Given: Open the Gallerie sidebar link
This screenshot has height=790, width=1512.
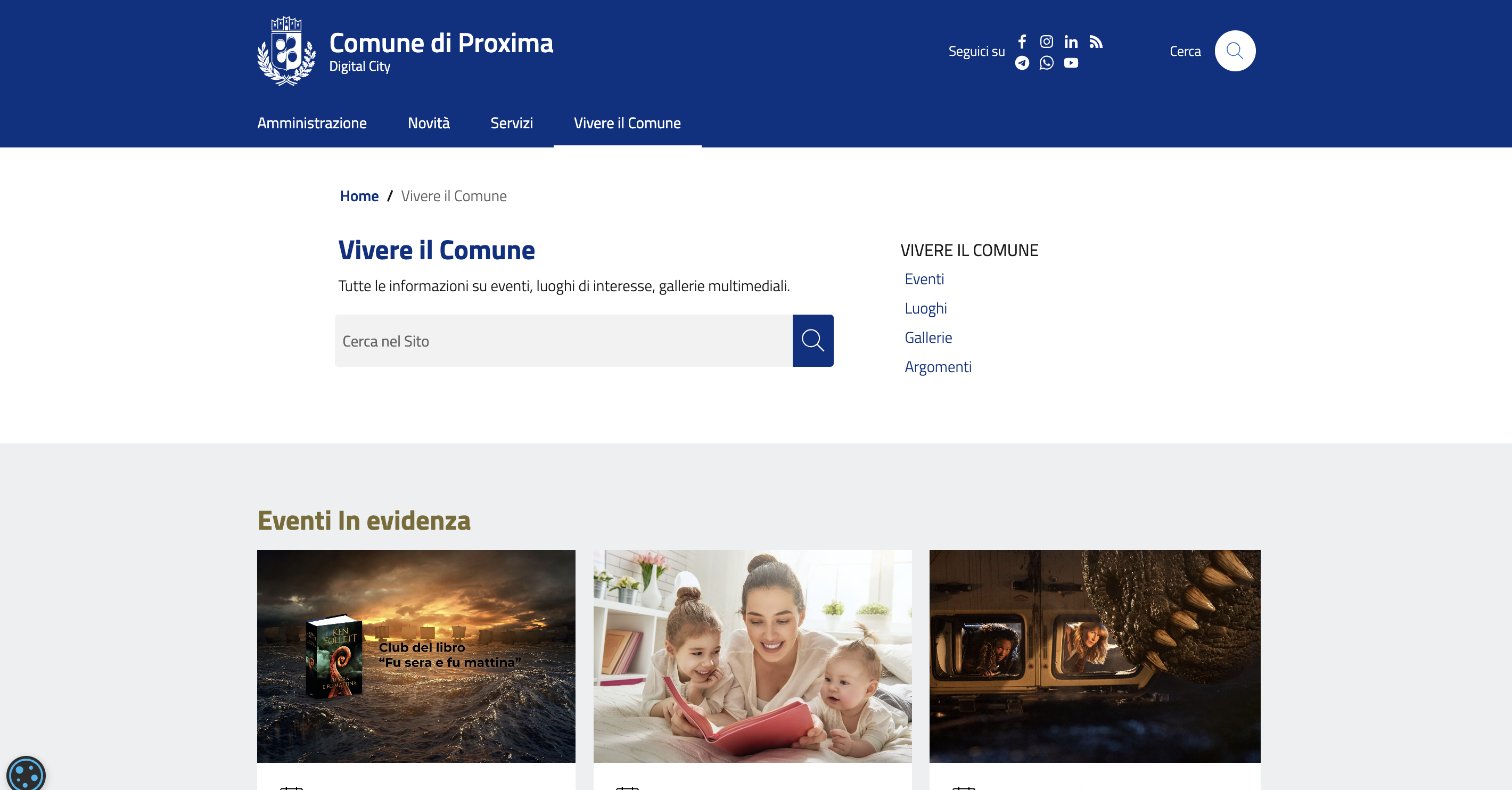Looking at the screenshot, I should 928,338.
